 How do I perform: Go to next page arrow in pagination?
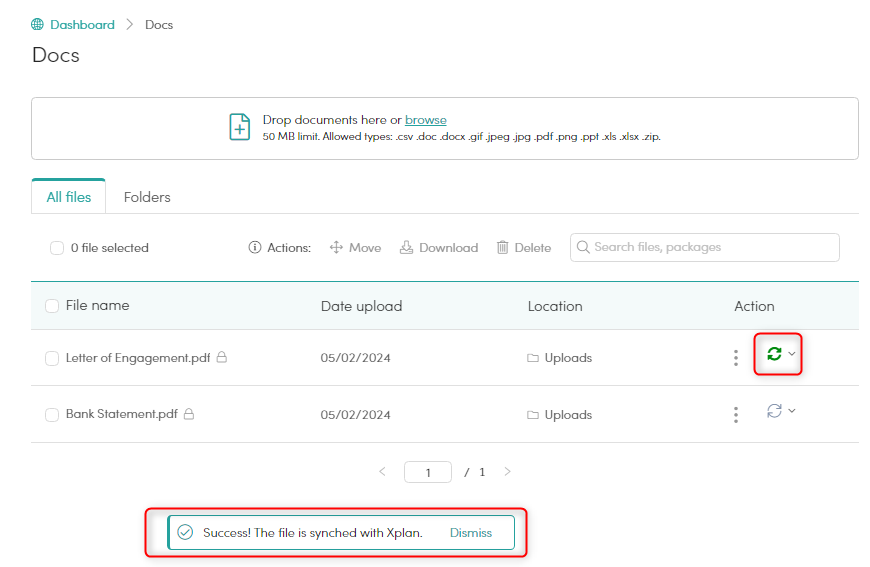(507, 472)
